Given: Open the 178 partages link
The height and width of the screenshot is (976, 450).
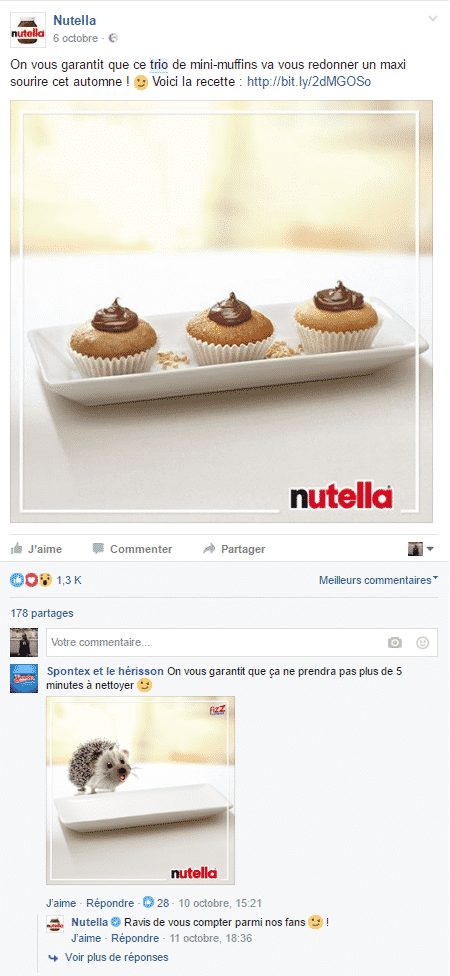Looking at the screenshot, I should coord(42,613).
